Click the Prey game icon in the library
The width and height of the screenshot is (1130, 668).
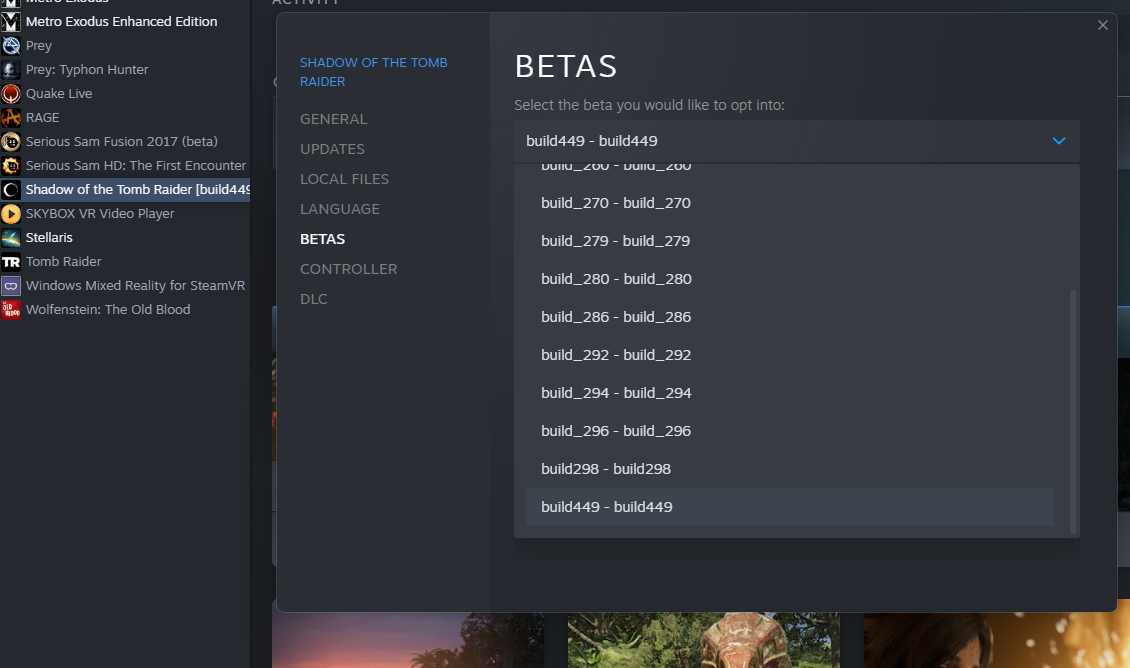point(11,45)
